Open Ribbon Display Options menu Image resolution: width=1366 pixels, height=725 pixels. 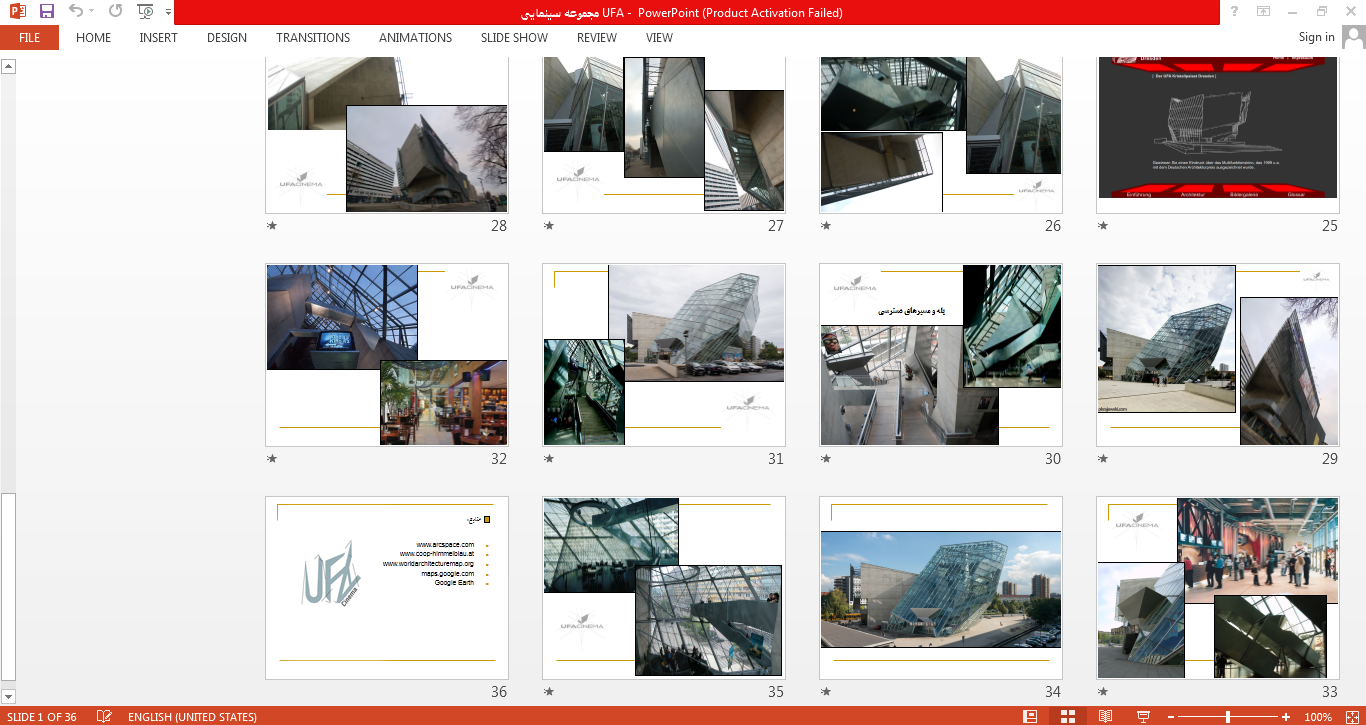click(x=1263, y=12)
